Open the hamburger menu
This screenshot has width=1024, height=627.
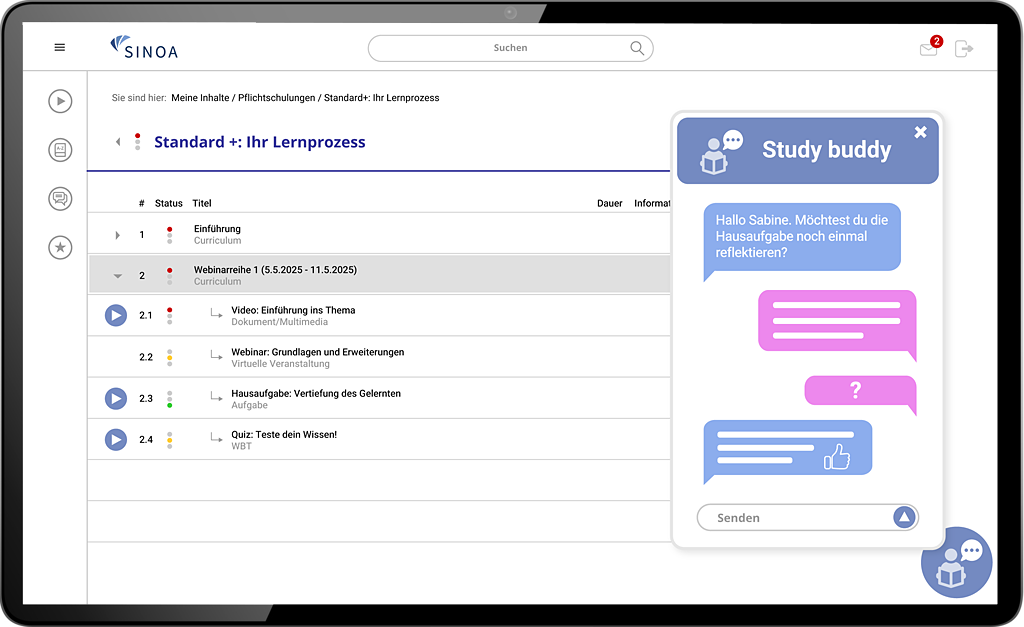click(x=59, y=47)
